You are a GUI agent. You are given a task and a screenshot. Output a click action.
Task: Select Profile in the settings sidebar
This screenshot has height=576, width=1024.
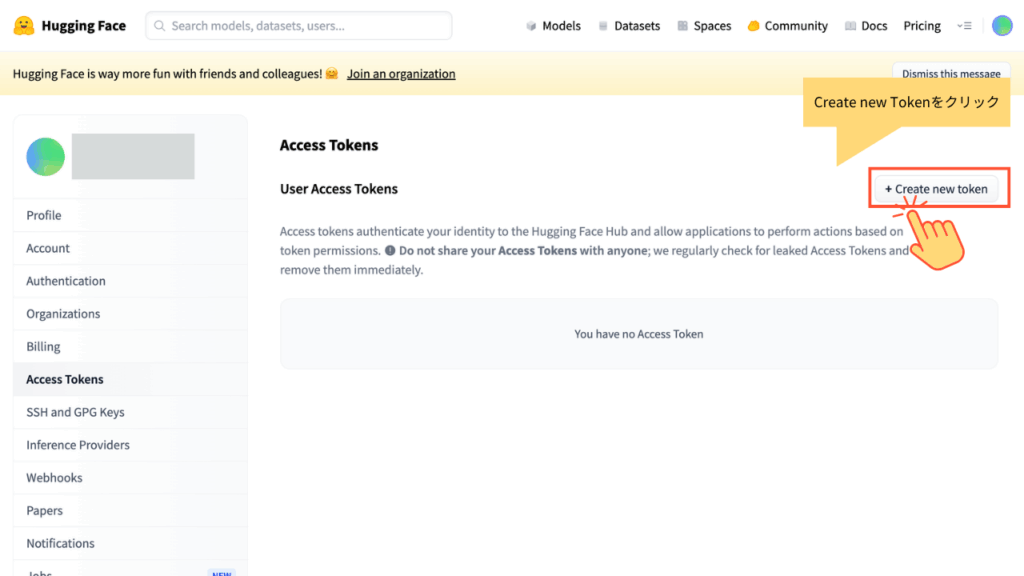(x=44, y=215)
